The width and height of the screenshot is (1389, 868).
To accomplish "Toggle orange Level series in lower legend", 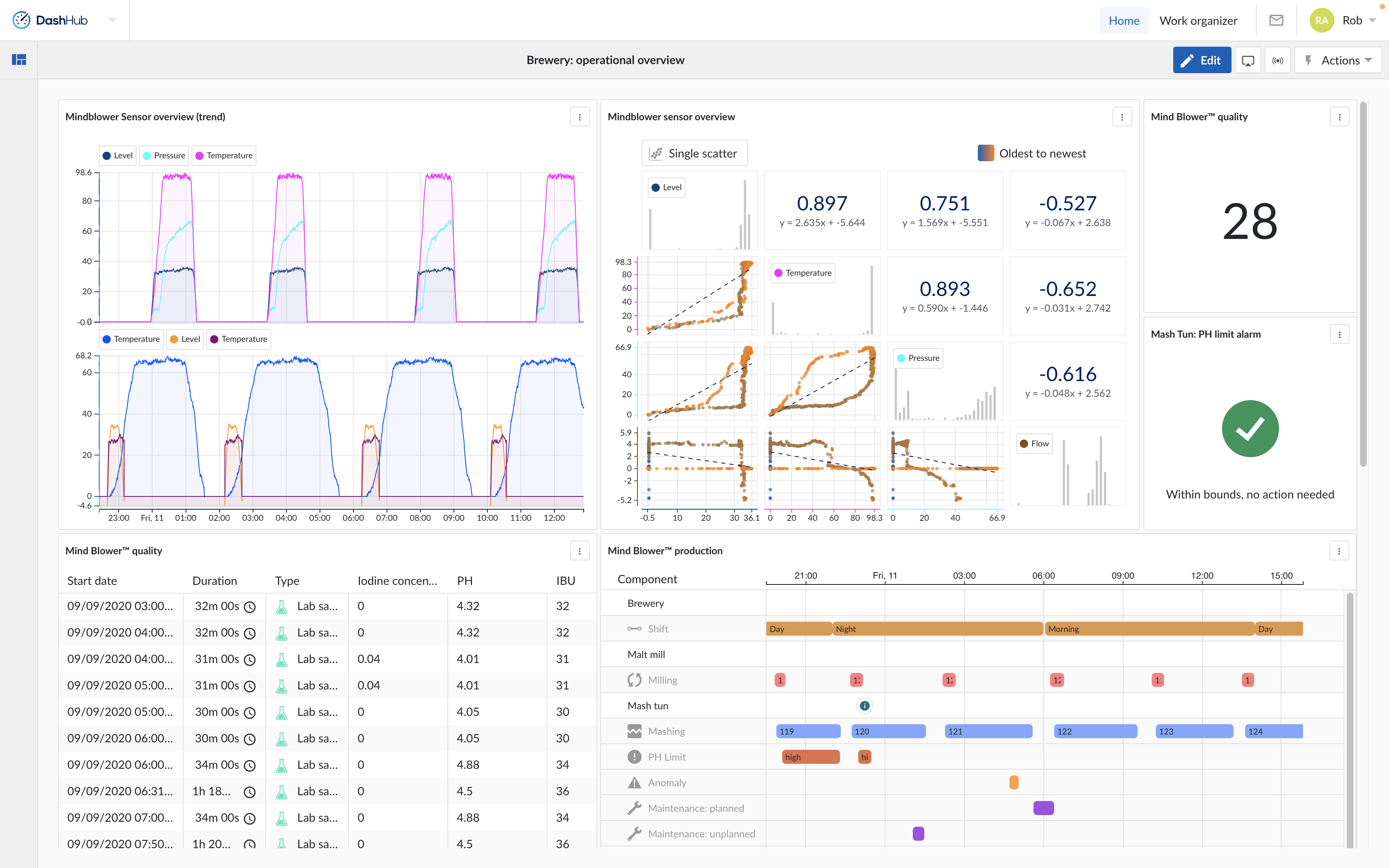I will [185, 339].
